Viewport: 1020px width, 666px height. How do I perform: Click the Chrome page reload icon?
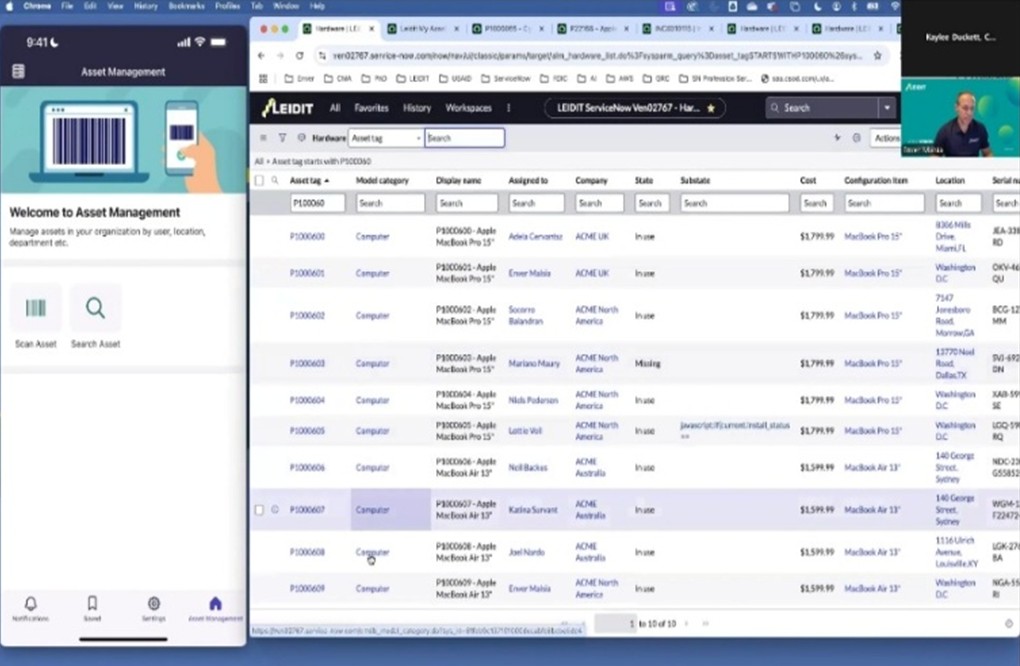click(x=299, y=56)
